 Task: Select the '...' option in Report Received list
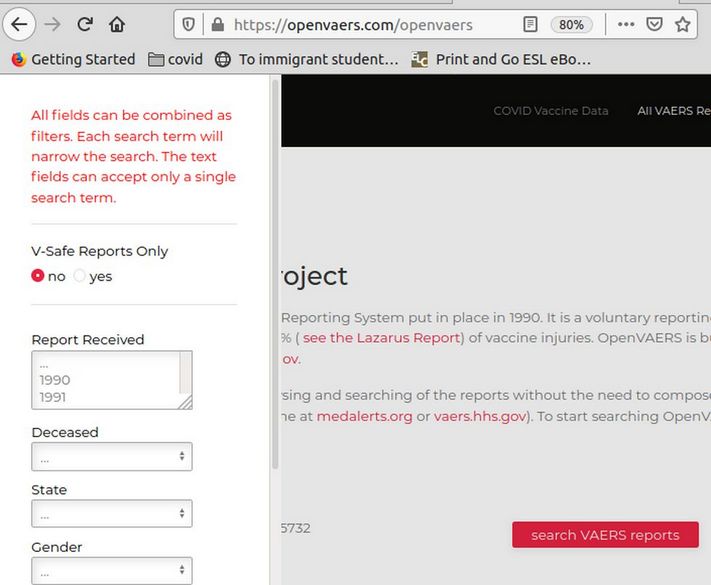pos(44,364)
